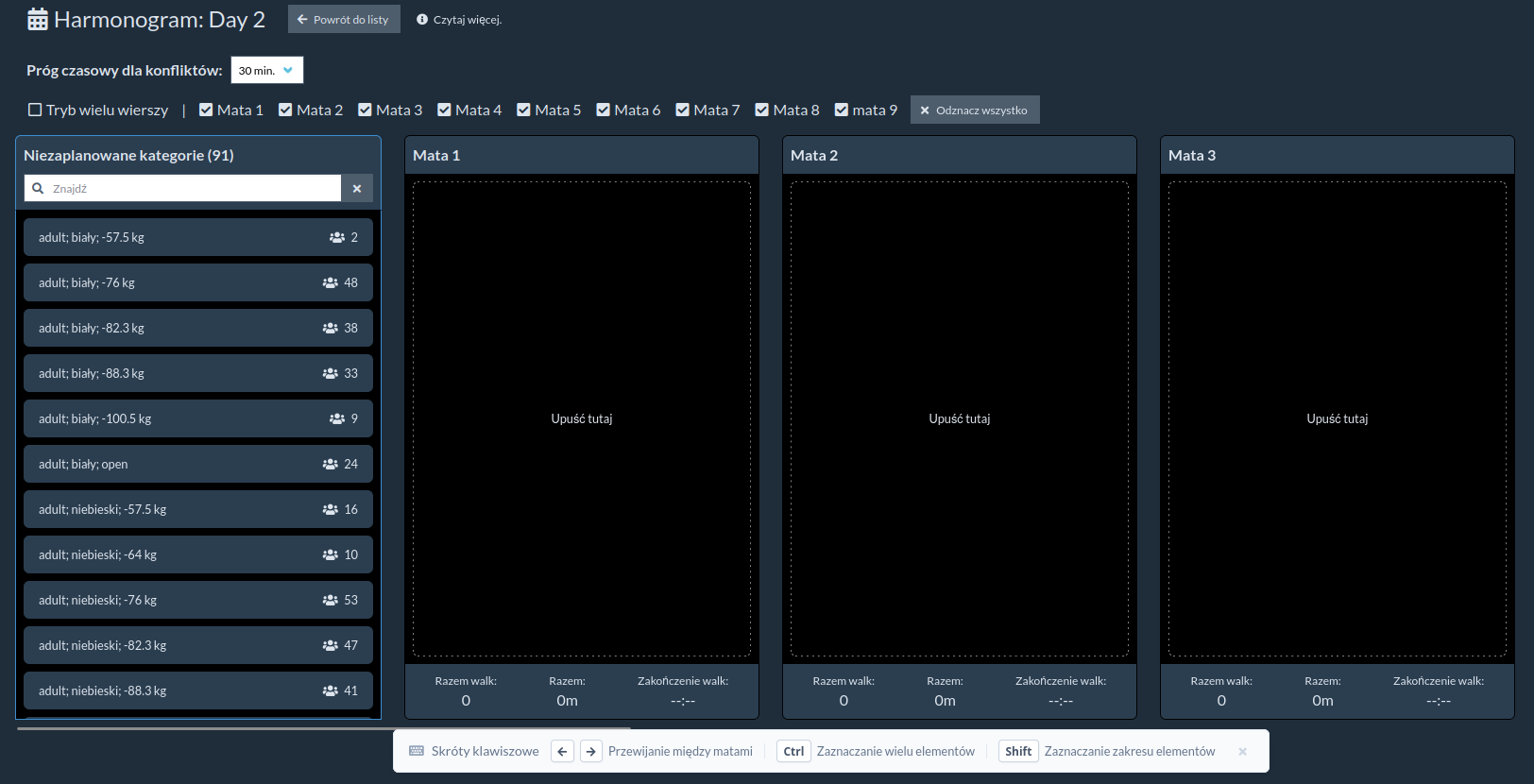Select category adult; niebieski; -82.3 kg

[x=197, y=645]
